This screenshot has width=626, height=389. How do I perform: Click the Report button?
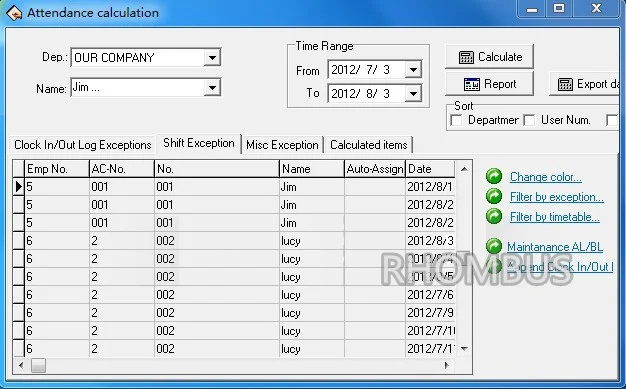pyautogui.click(x=489, y=84)
